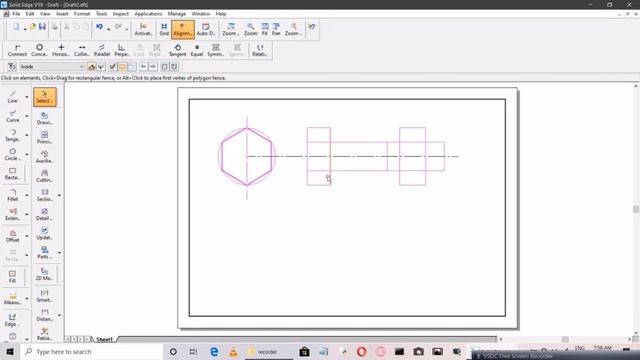Open VLC media player from taskbar
The height and width of the screenshot is (360, 640).
pyautogui.click(x=233, y=351)
